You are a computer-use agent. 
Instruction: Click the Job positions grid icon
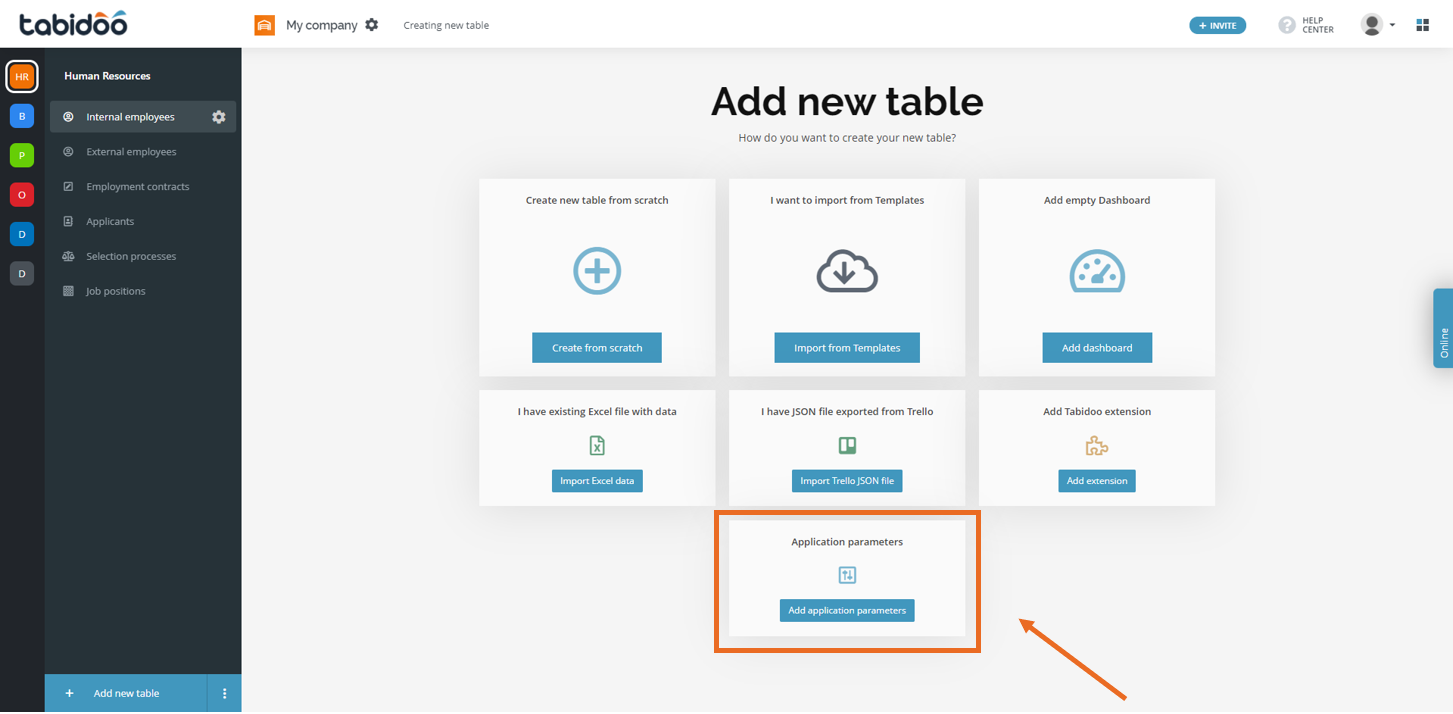click(x=68, y=291)
